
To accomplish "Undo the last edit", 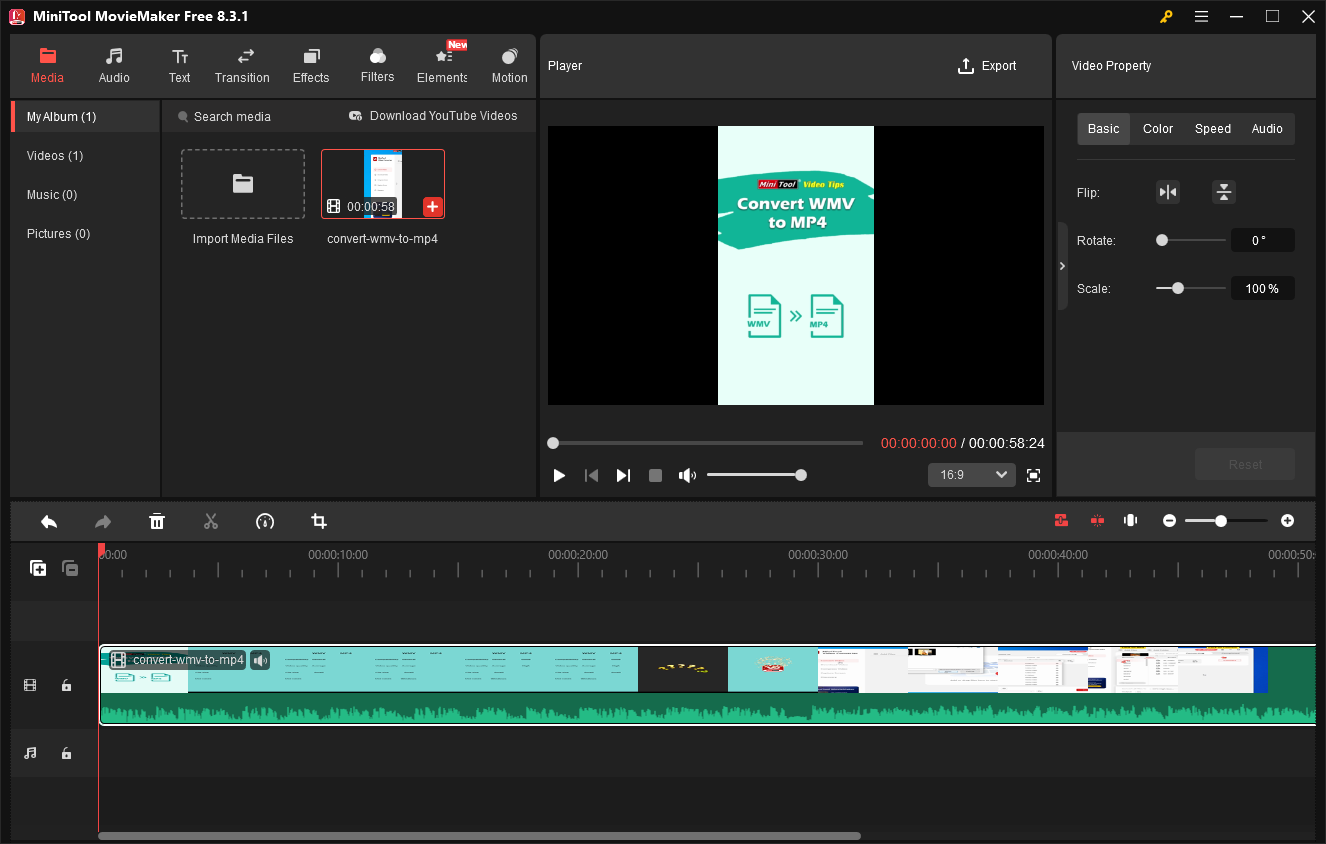I will click(x=48, y=521).
